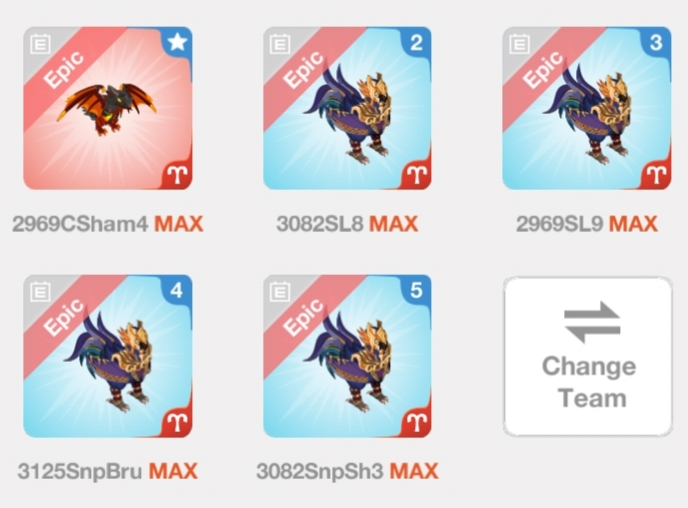Open notes icon on 2969SL9 card
Viewport: 688px width, 508px height.
pos(520,44)
